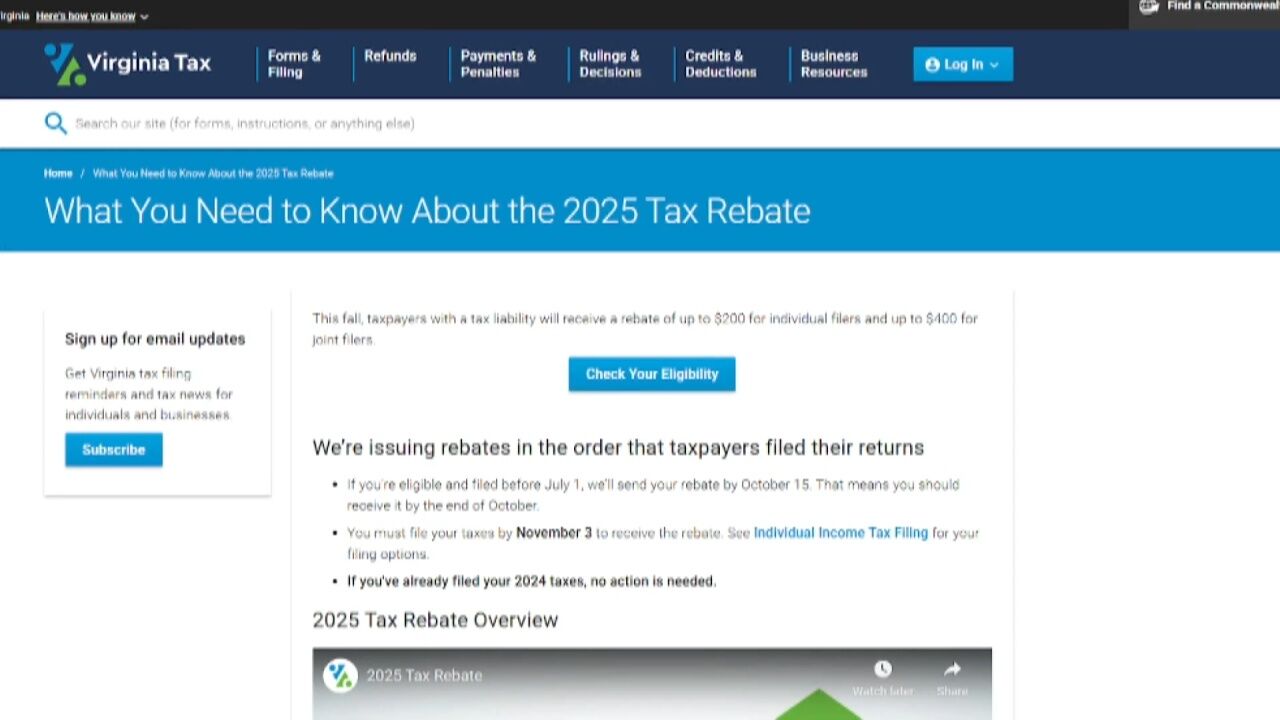
Task: Open the Forms & Filing menu
Action: pyautogui.click(x=294, y=64)
